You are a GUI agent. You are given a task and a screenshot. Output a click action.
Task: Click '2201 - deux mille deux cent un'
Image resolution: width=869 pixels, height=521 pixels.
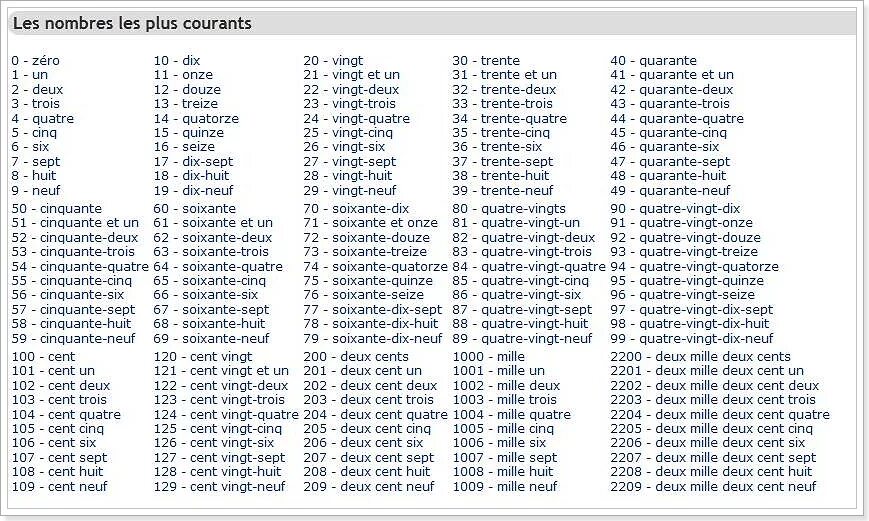(707, 371)
